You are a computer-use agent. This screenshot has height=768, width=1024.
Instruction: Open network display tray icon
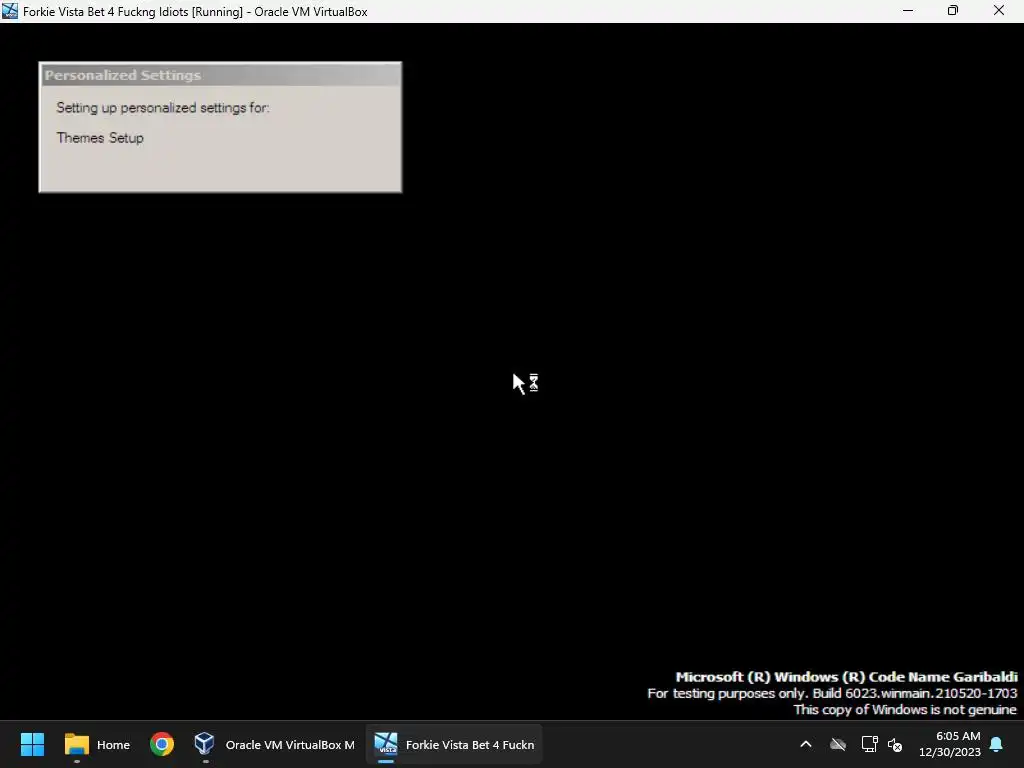869,744
